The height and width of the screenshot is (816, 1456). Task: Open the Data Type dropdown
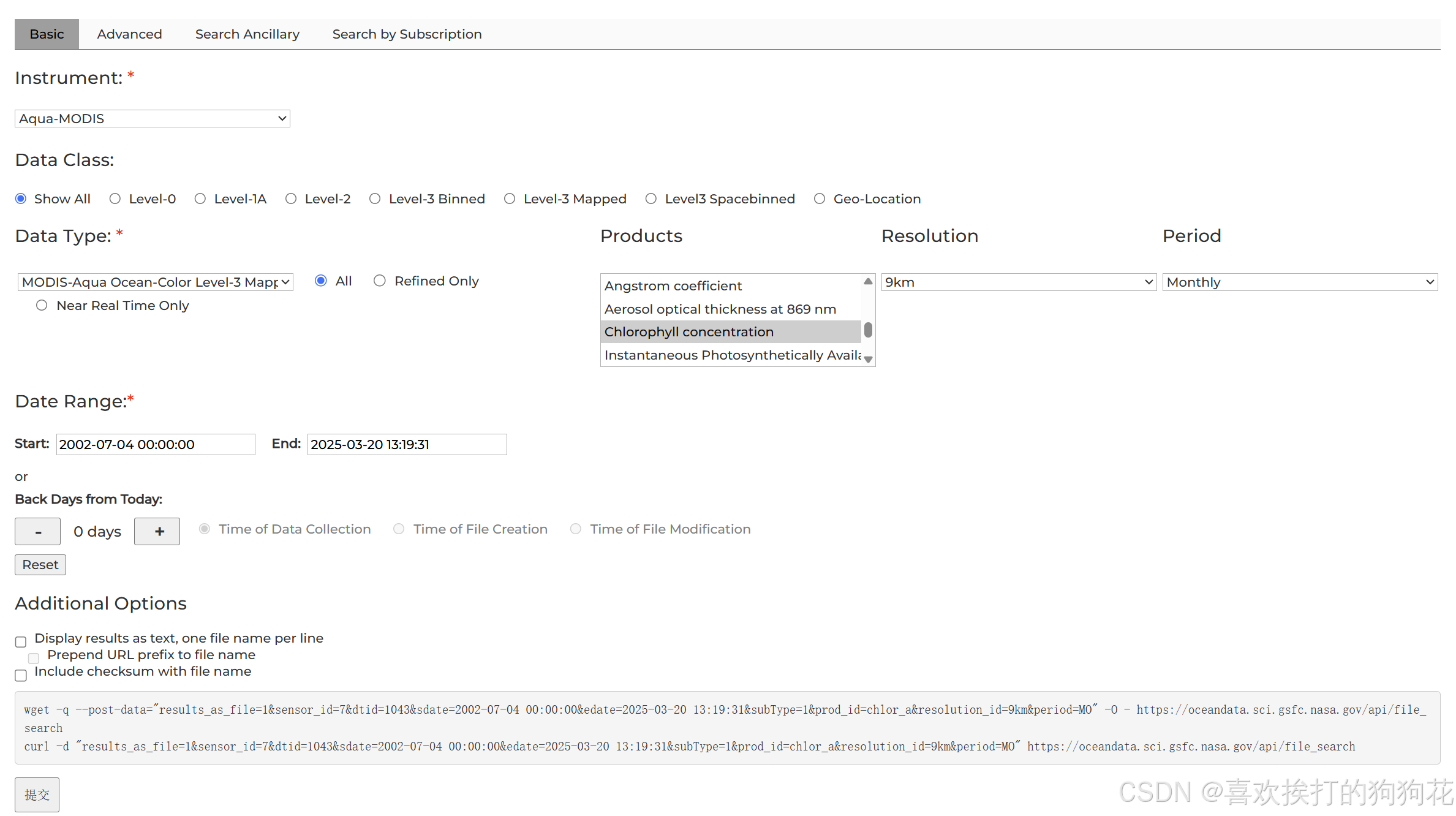coord(156,282)
